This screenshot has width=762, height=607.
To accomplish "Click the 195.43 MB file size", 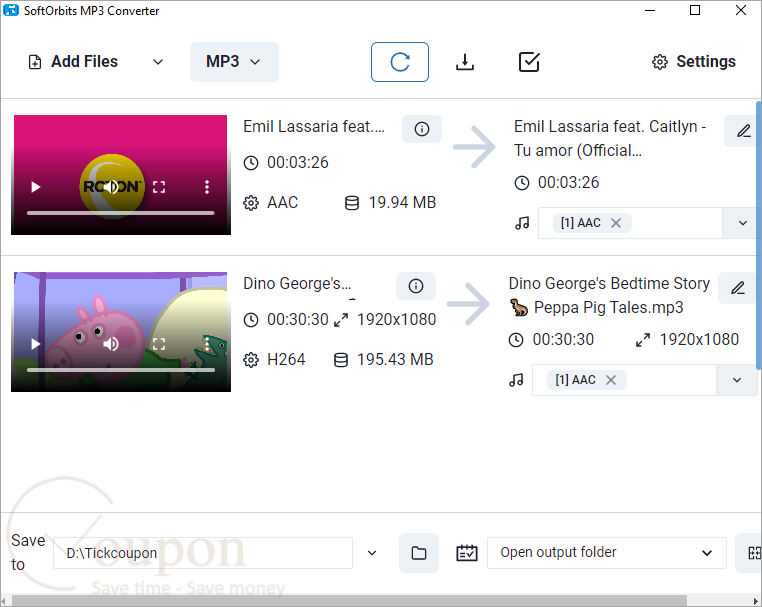I will click(x=395, y=360).
